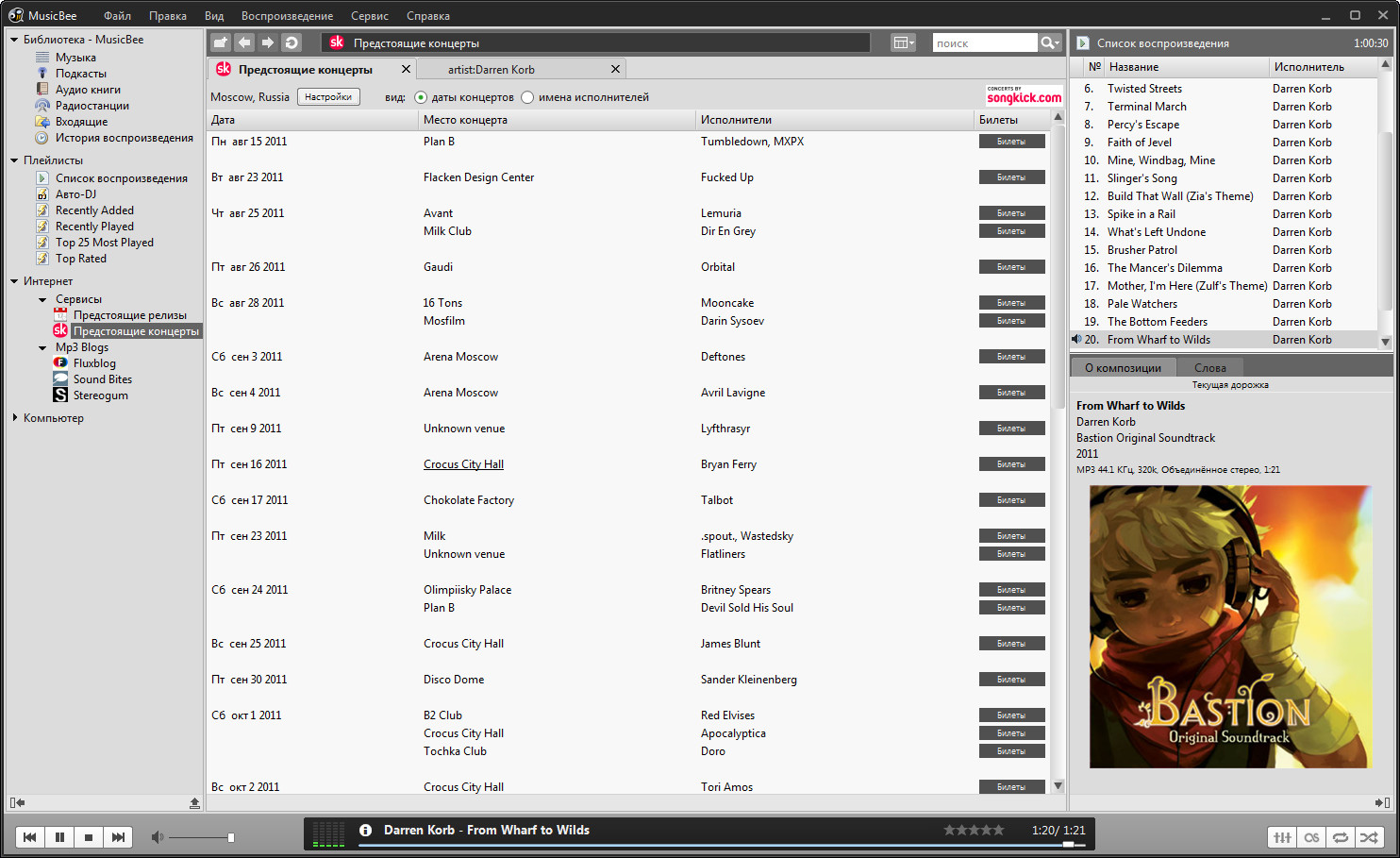Collapse the right panel with the bottom-right toggle
Image resolution: width=1400 pixels, height=858 pixels.
pos(1383,802)
